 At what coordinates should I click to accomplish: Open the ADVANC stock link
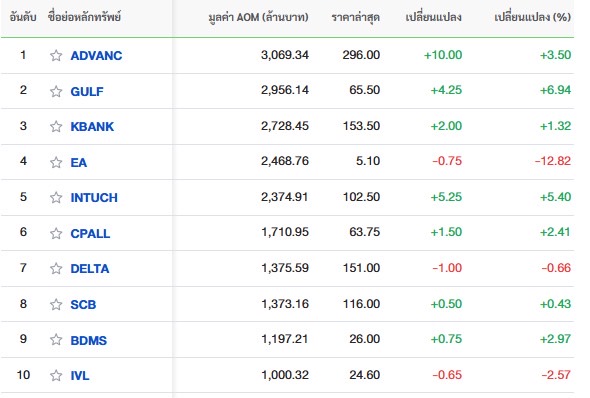point(96,56)
